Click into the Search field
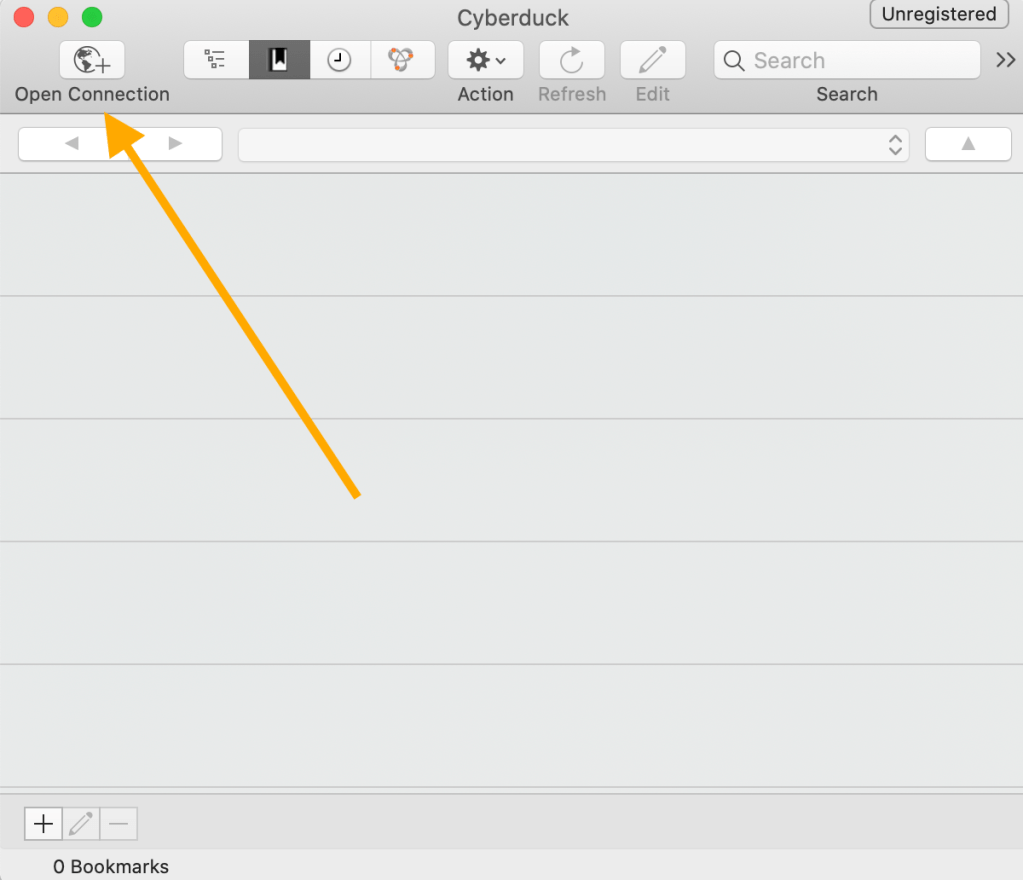 (x=847, y=60)
